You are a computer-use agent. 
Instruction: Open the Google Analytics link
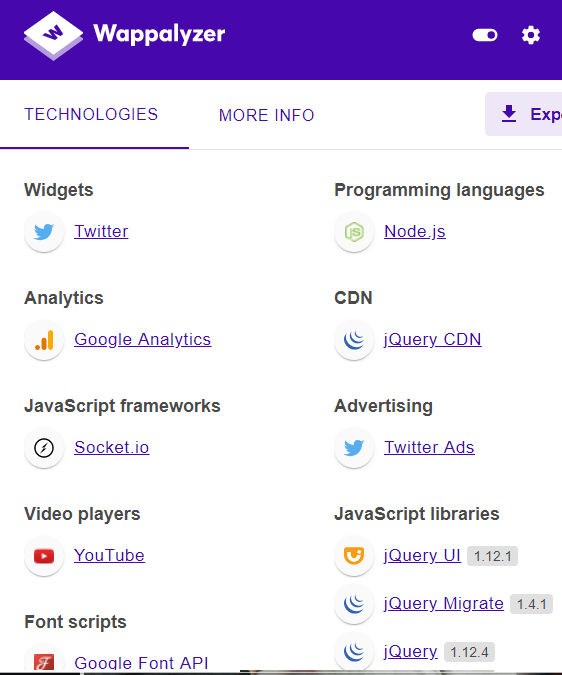[142, 339]
